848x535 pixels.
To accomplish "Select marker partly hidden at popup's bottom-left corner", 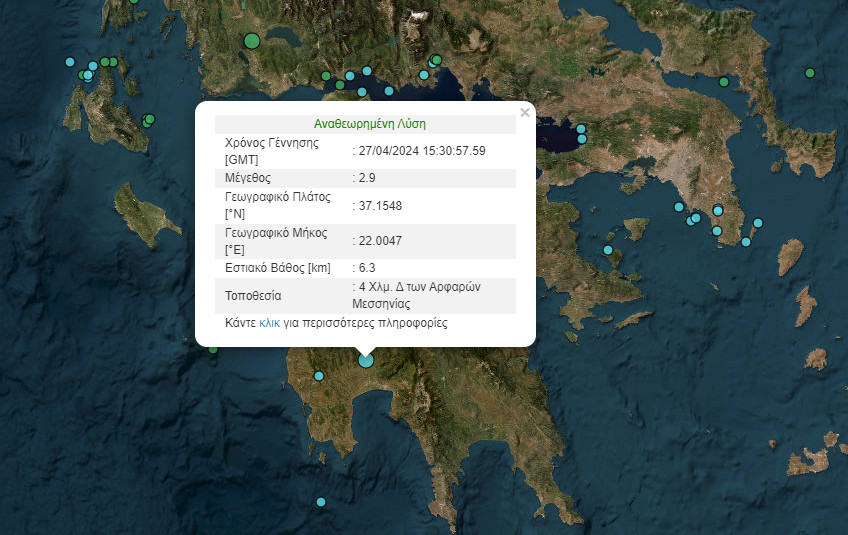I will [x=213, y=349].
